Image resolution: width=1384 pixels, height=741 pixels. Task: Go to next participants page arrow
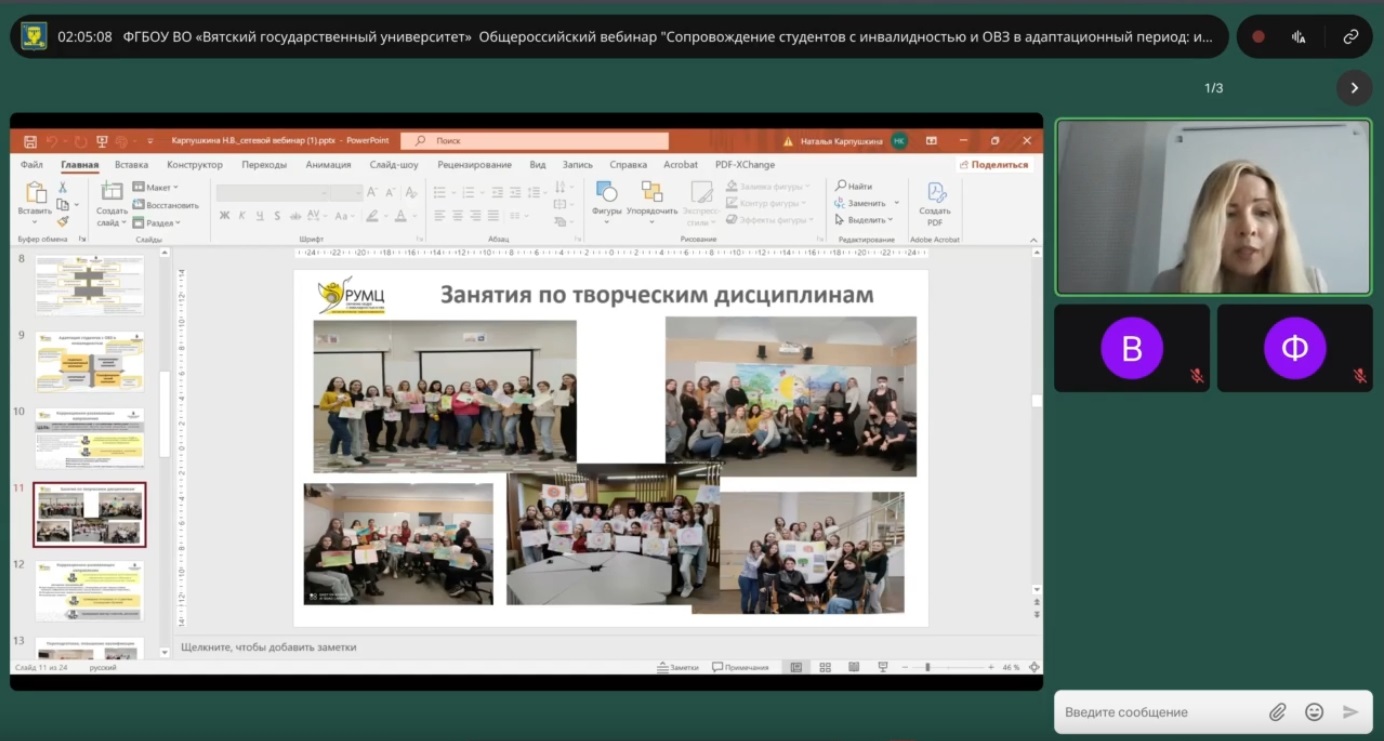click(1354, 88)
